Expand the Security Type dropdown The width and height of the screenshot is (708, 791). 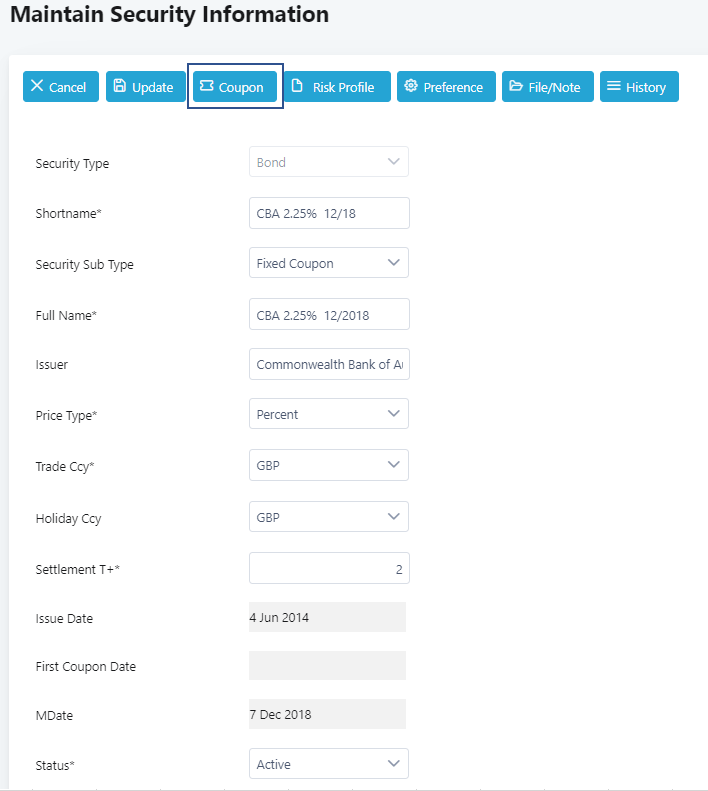(x=328, y=162)
